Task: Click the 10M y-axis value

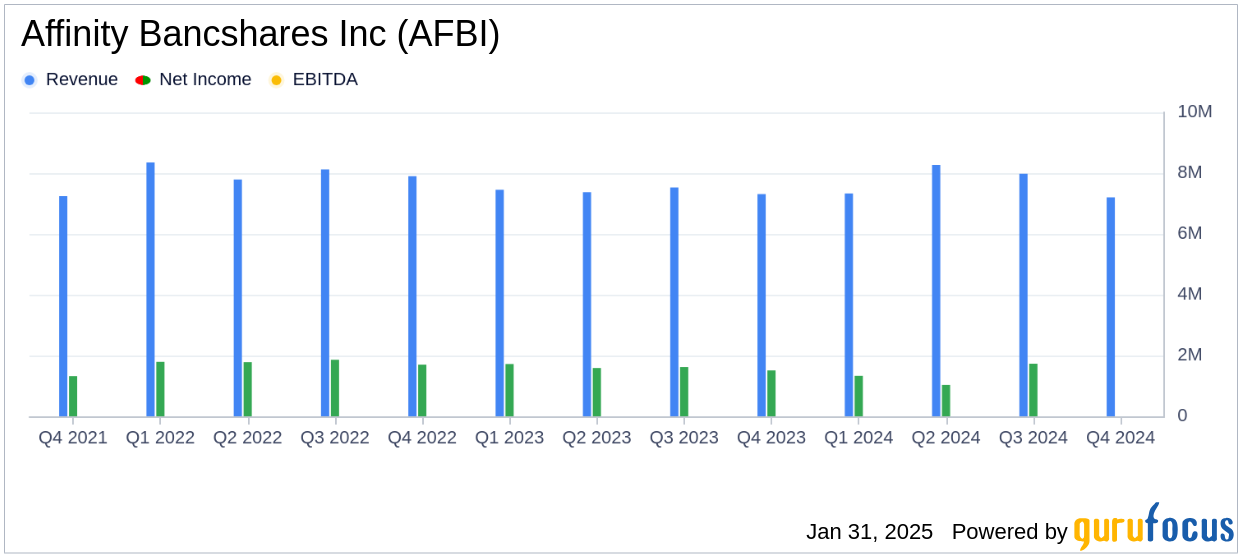Action: 1195,112
